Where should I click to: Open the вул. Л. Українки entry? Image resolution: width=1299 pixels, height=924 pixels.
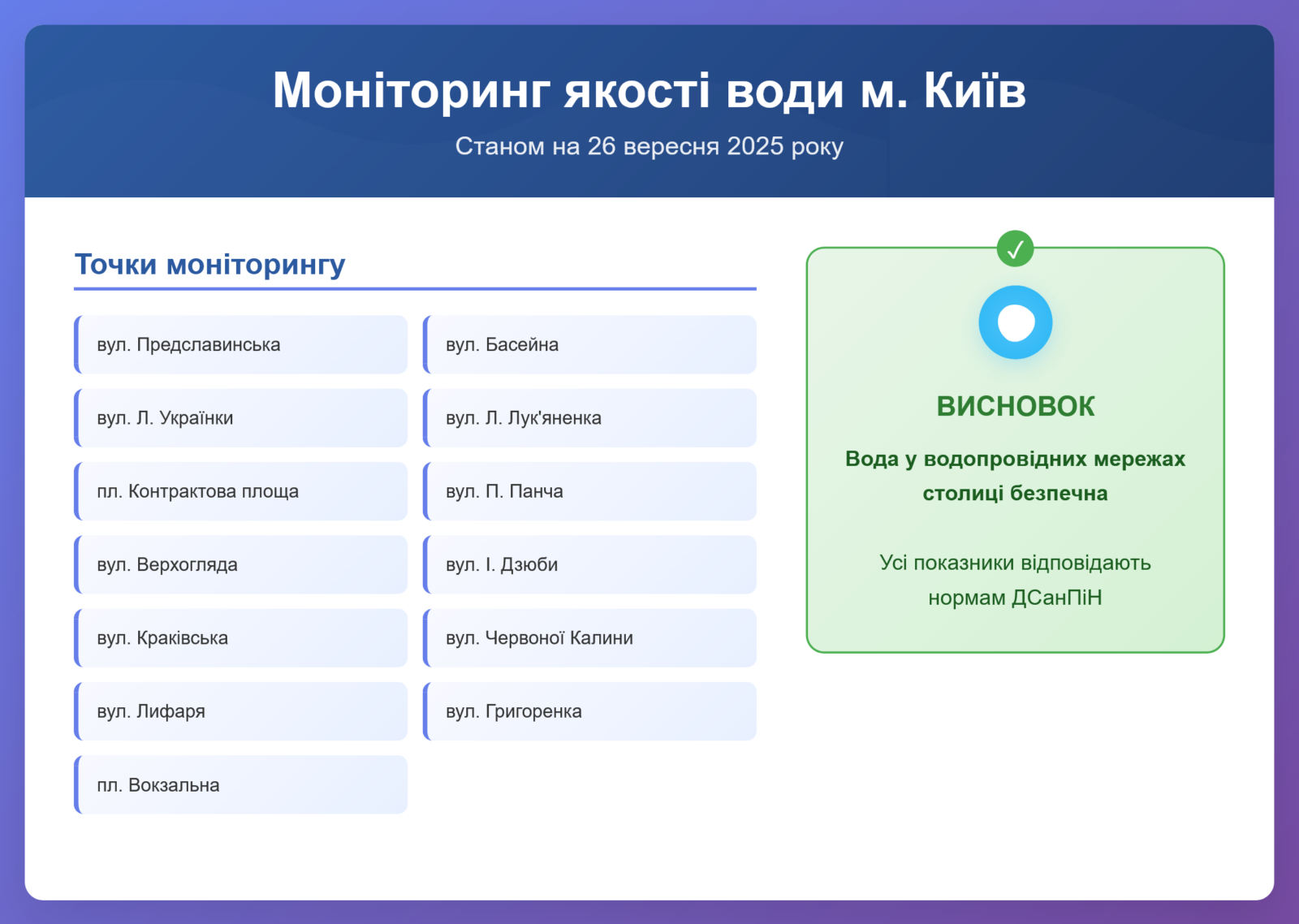pyautogui.click(x=241, y=418)
